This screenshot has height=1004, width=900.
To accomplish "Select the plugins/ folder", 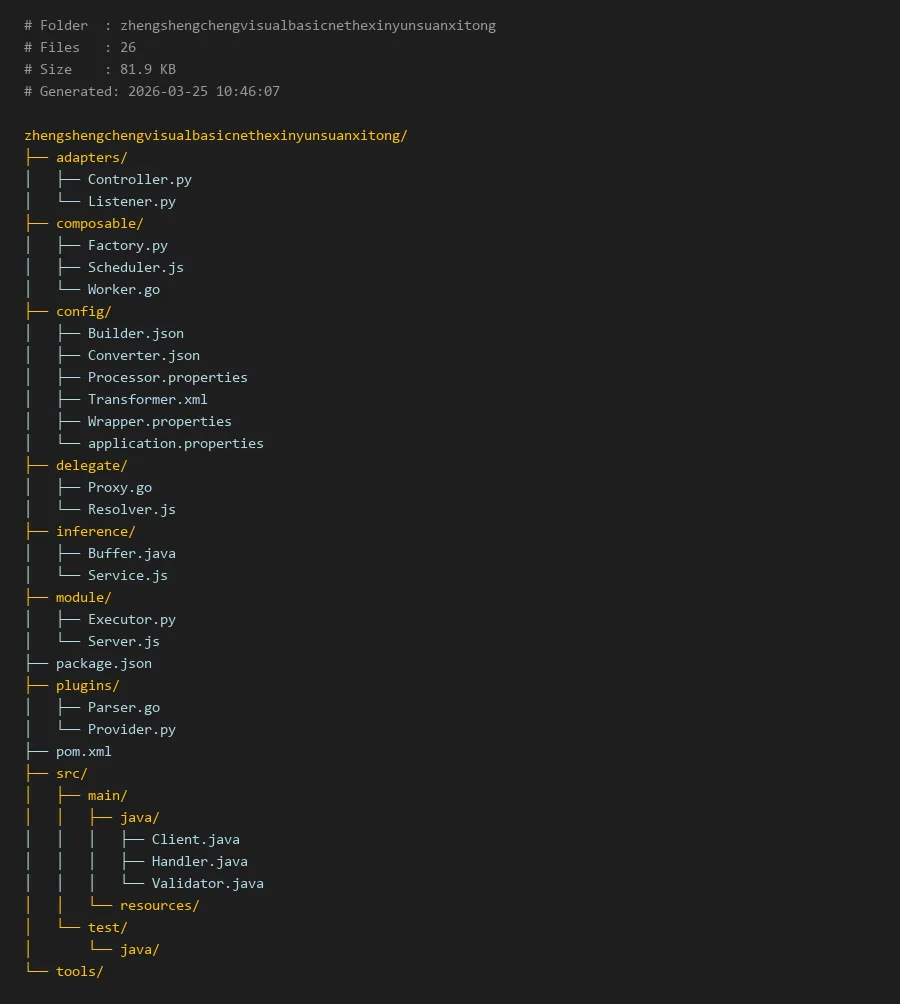I will (x=87, y=685).
